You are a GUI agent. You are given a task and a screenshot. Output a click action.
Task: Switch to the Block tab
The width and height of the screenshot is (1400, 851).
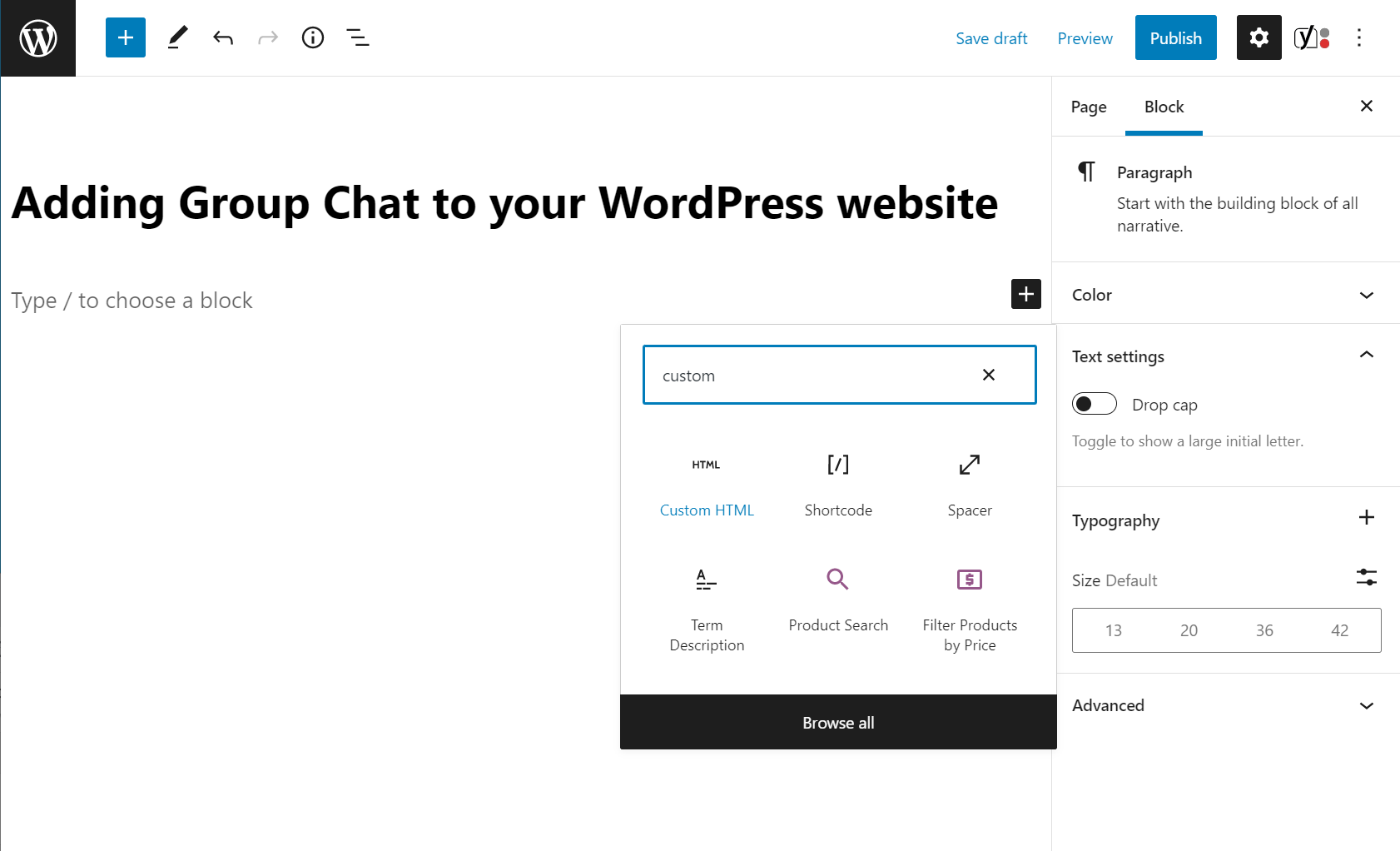coord(1164,107)
